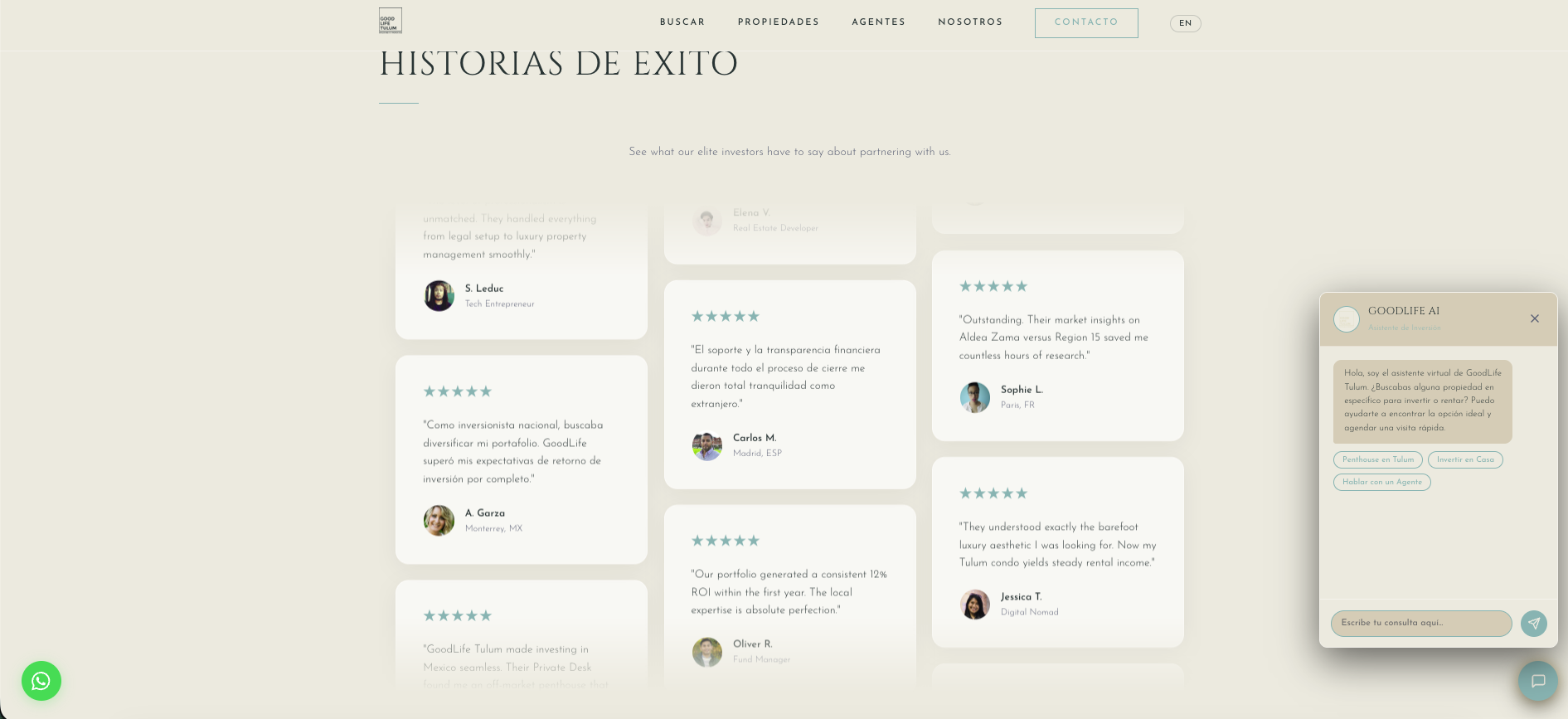Screen dimensions: 1568x719
Task: Click Jessica T.'s profile photo
Action: pyautogui.click(x=974, y=605)
